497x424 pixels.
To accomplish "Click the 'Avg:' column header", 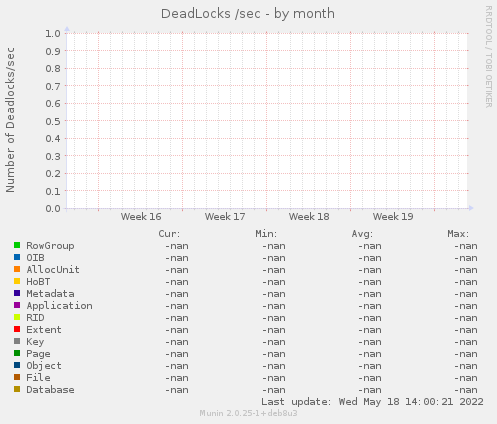I will pyautogui.click(x=362, y=234).
